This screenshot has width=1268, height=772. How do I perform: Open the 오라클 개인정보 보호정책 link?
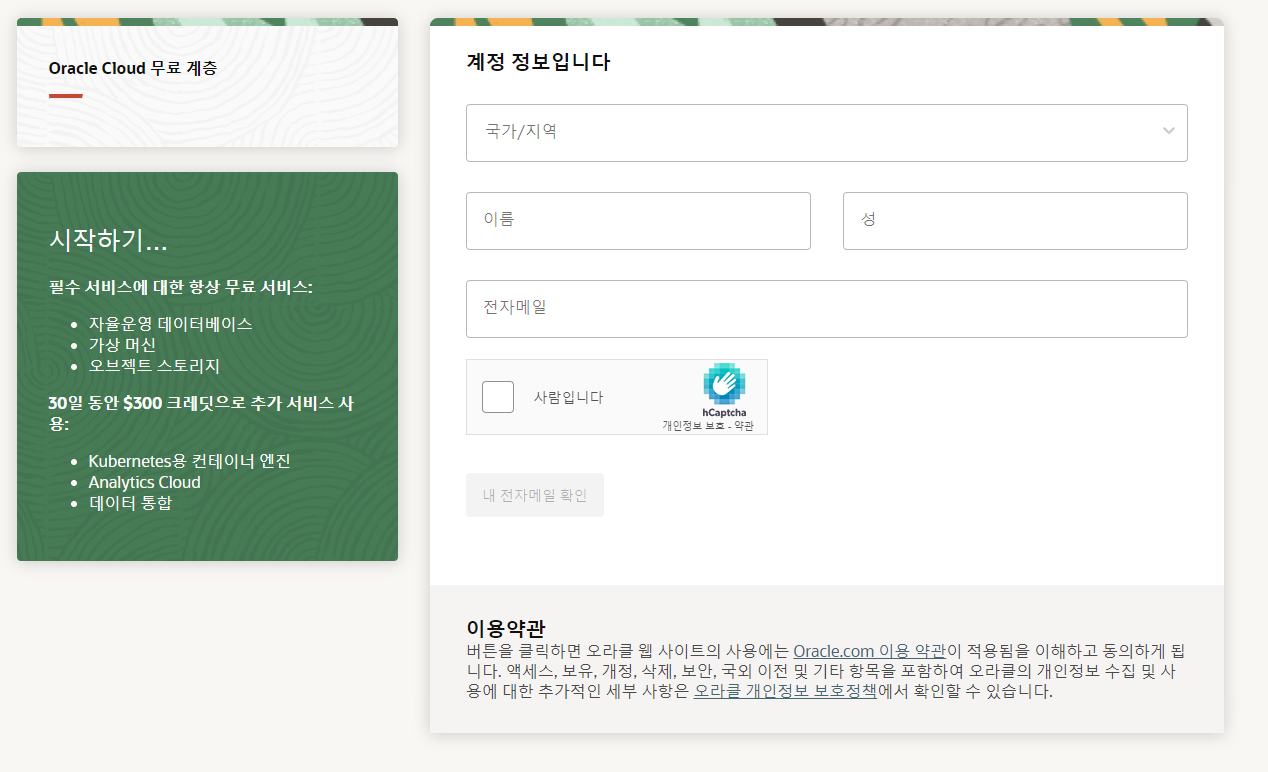785,691
